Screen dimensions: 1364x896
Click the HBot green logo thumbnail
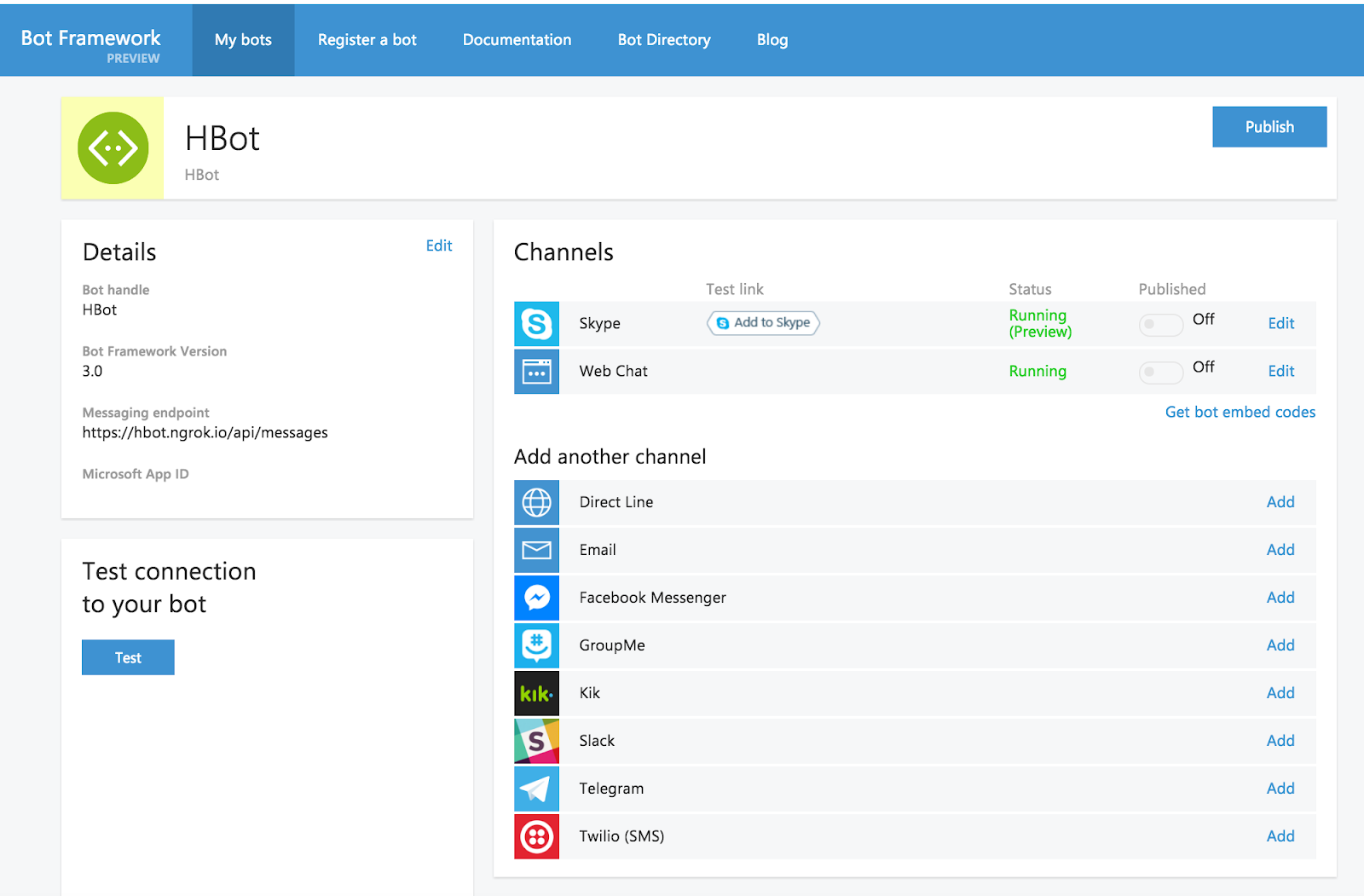(113, 148)
